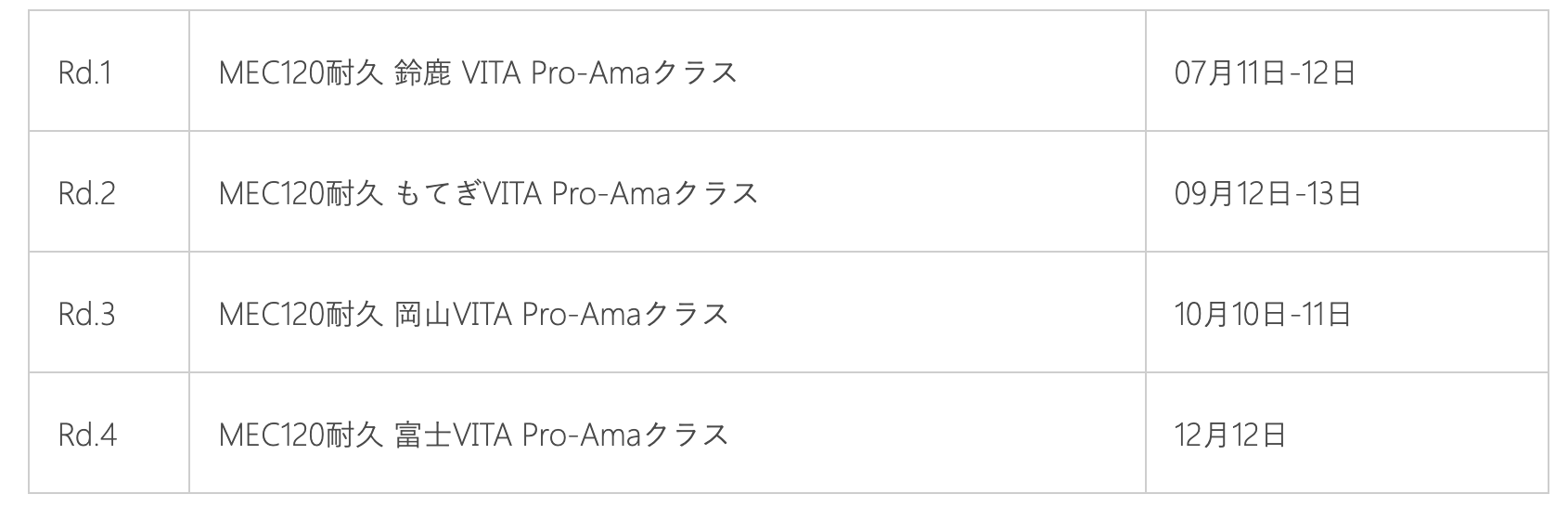Select the 富士 circuit name text

coord(422,435)
